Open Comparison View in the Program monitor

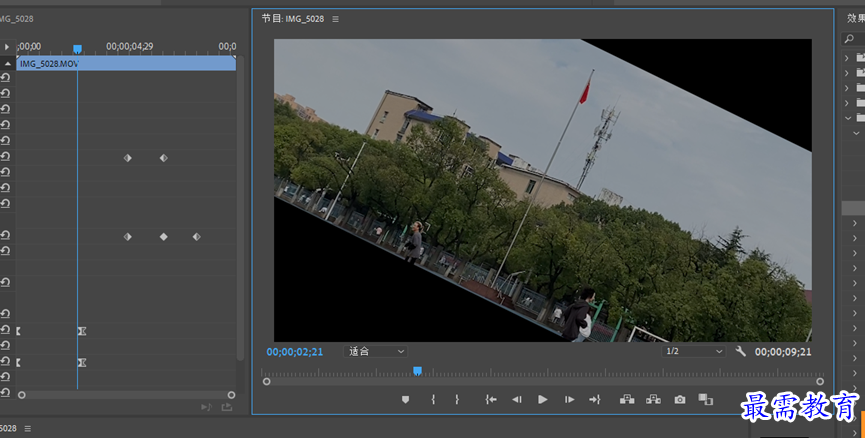click(706, 399)
